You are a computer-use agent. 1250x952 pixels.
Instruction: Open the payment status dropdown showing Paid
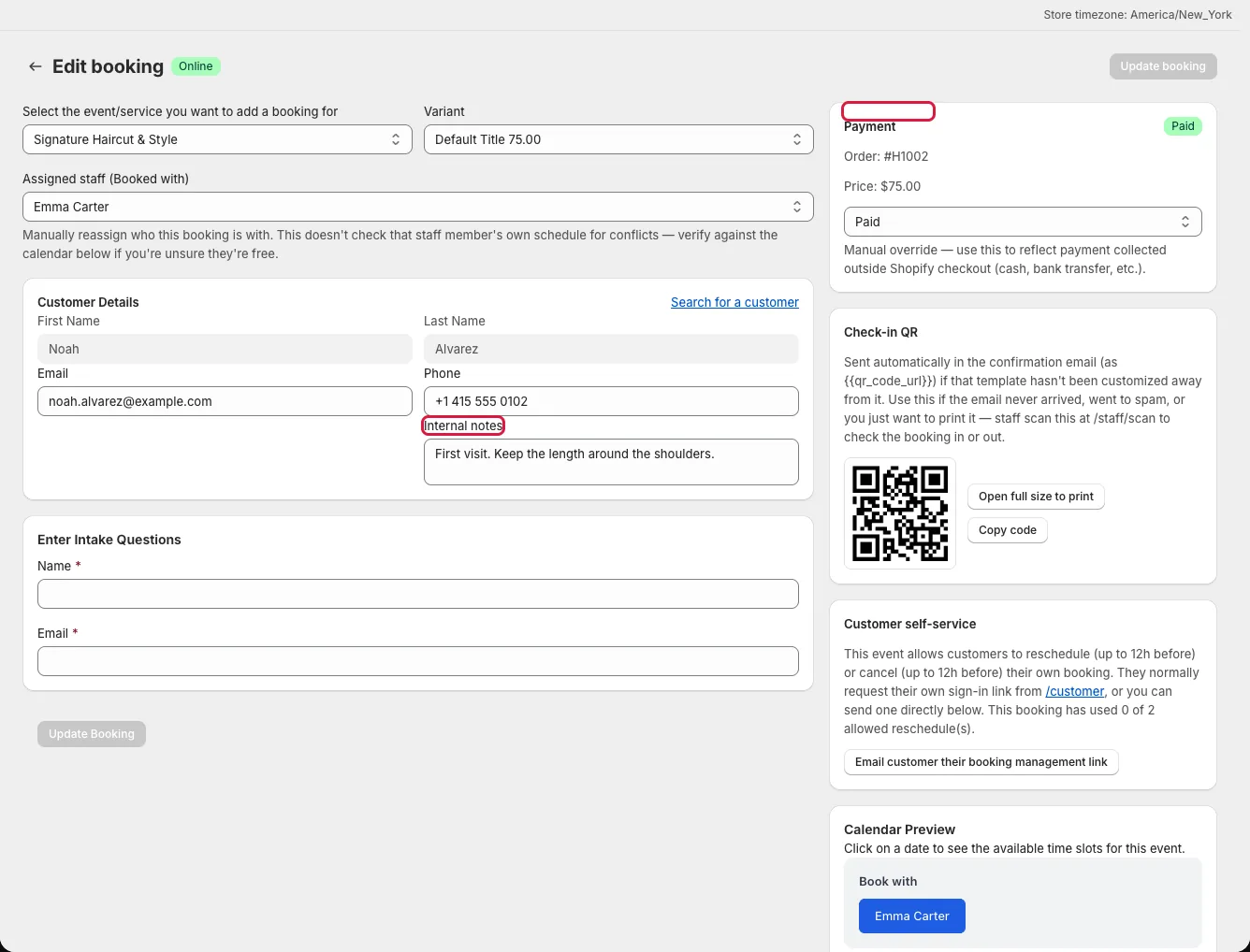tap(1023, 222)
